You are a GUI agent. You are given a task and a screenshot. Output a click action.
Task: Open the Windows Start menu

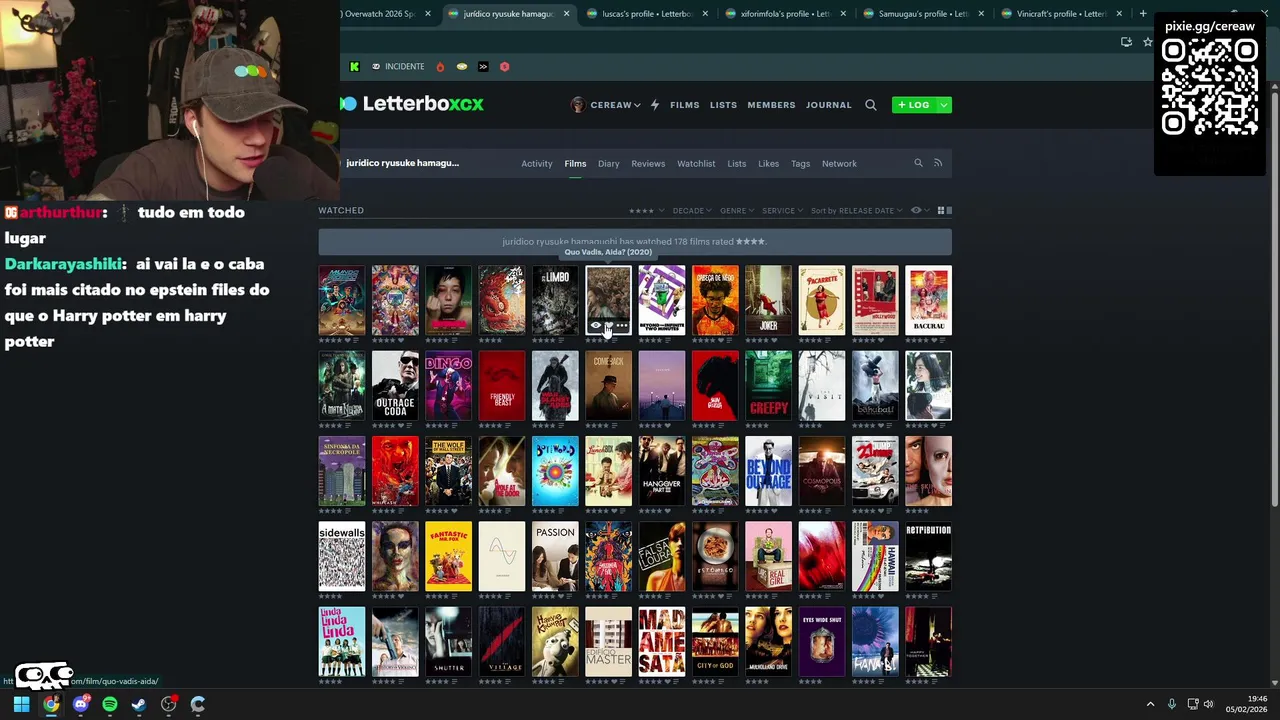21,704
